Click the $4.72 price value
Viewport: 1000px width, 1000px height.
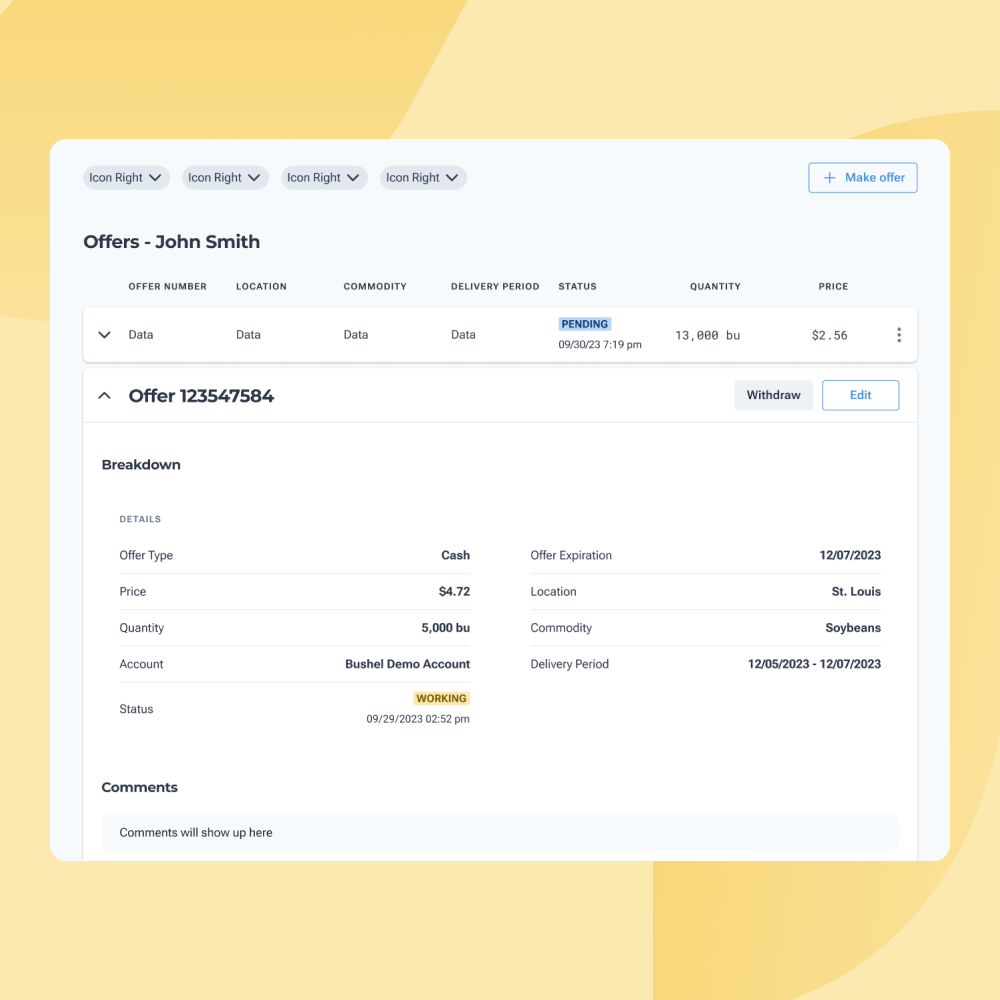pyautogui.click(x=454, y=592)
